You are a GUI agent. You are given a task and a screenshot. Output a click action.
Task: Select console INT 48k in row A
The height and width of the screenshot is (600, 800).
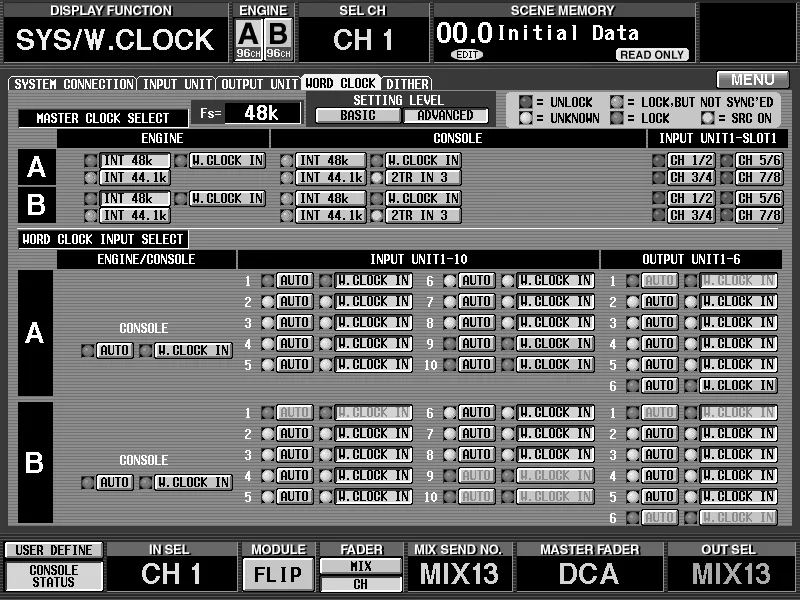point(331,161)
